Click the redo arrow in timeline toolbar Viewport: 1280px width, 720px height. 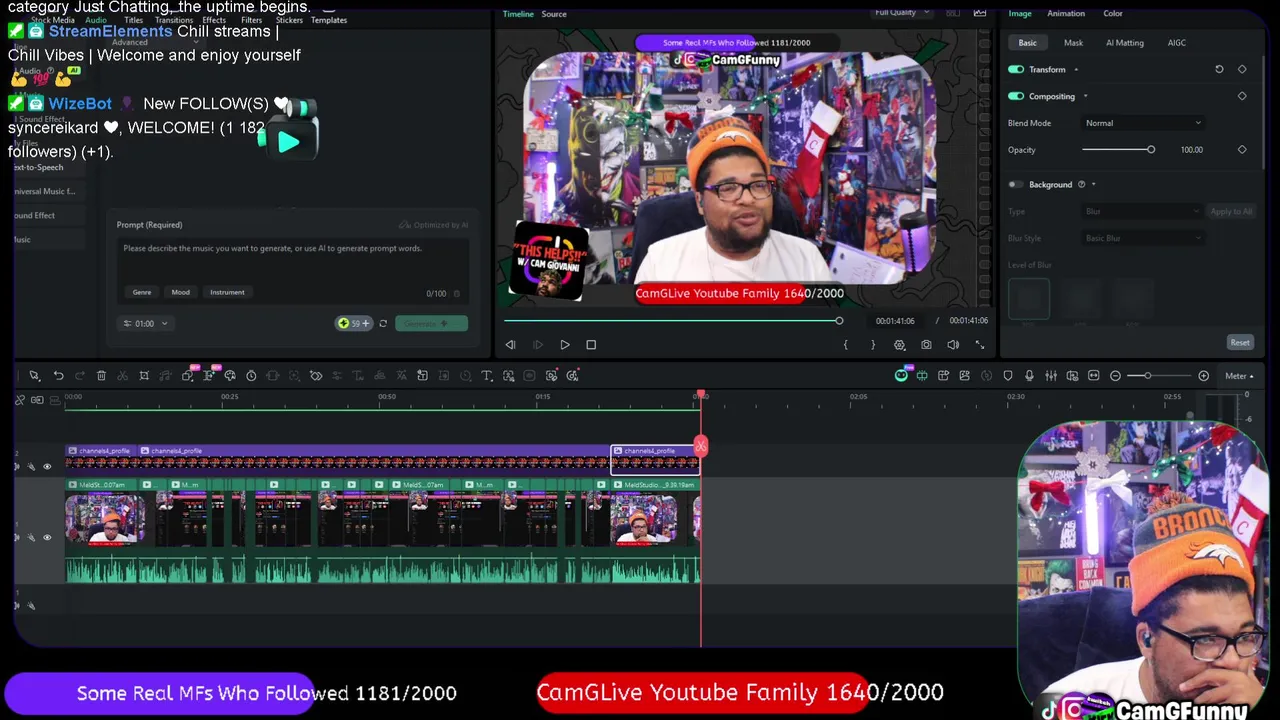tap(79, 375)
